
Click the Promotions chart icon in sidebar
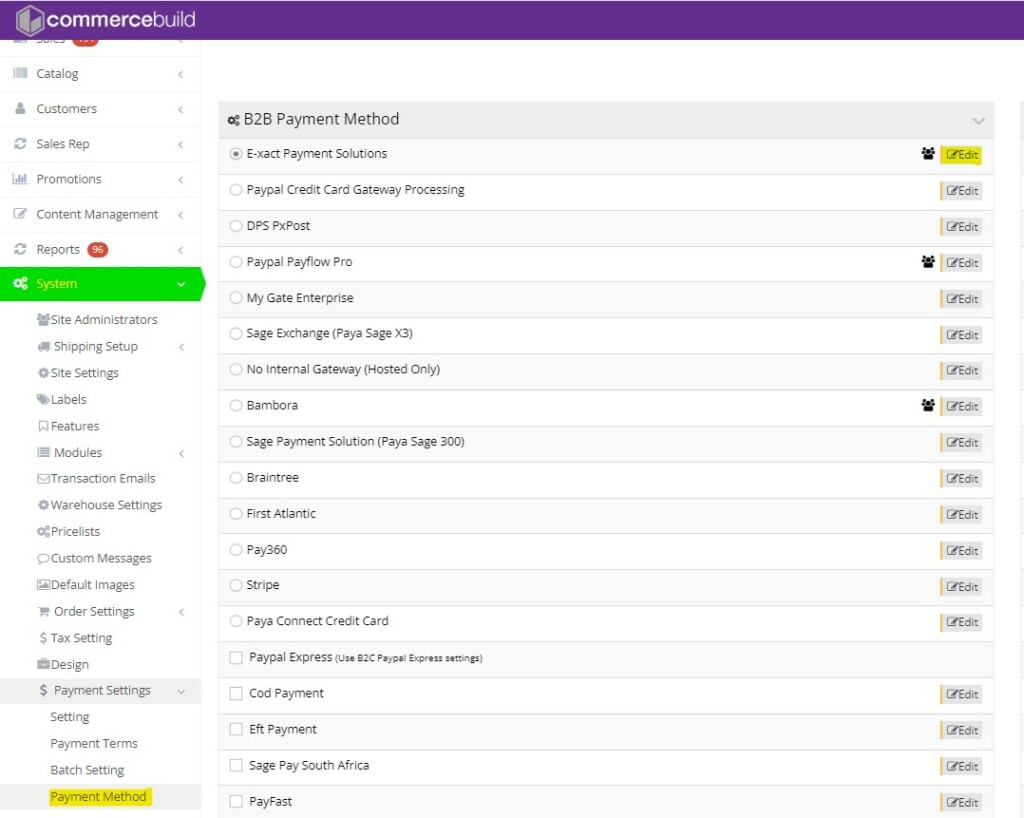click(20, 179)
